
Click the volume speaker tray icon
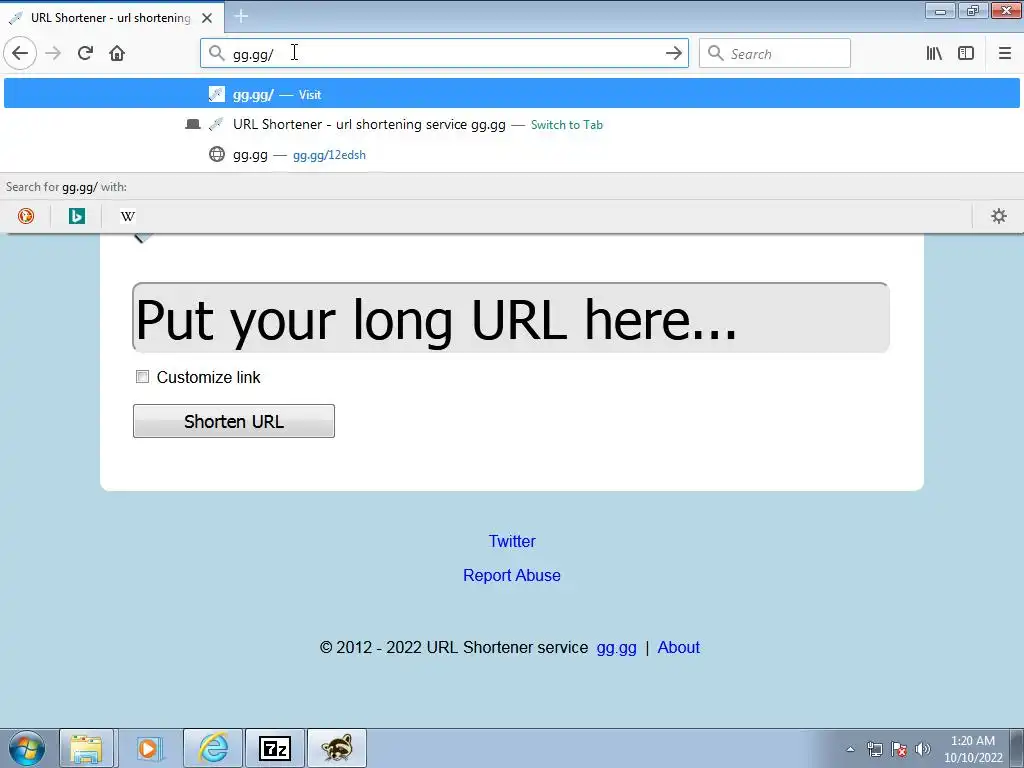(922, 749)
